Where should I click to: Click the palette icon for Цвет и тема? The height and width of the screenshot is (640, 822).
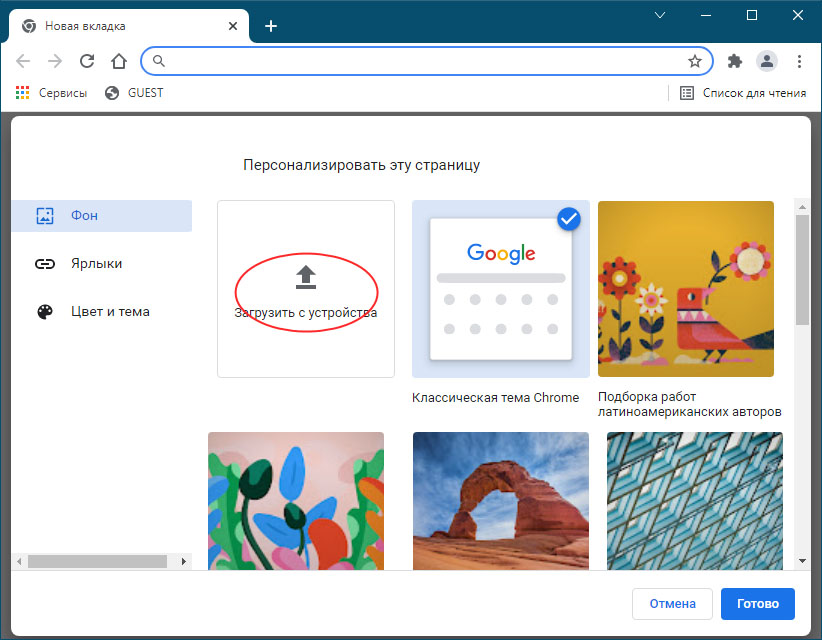(45, 312)
